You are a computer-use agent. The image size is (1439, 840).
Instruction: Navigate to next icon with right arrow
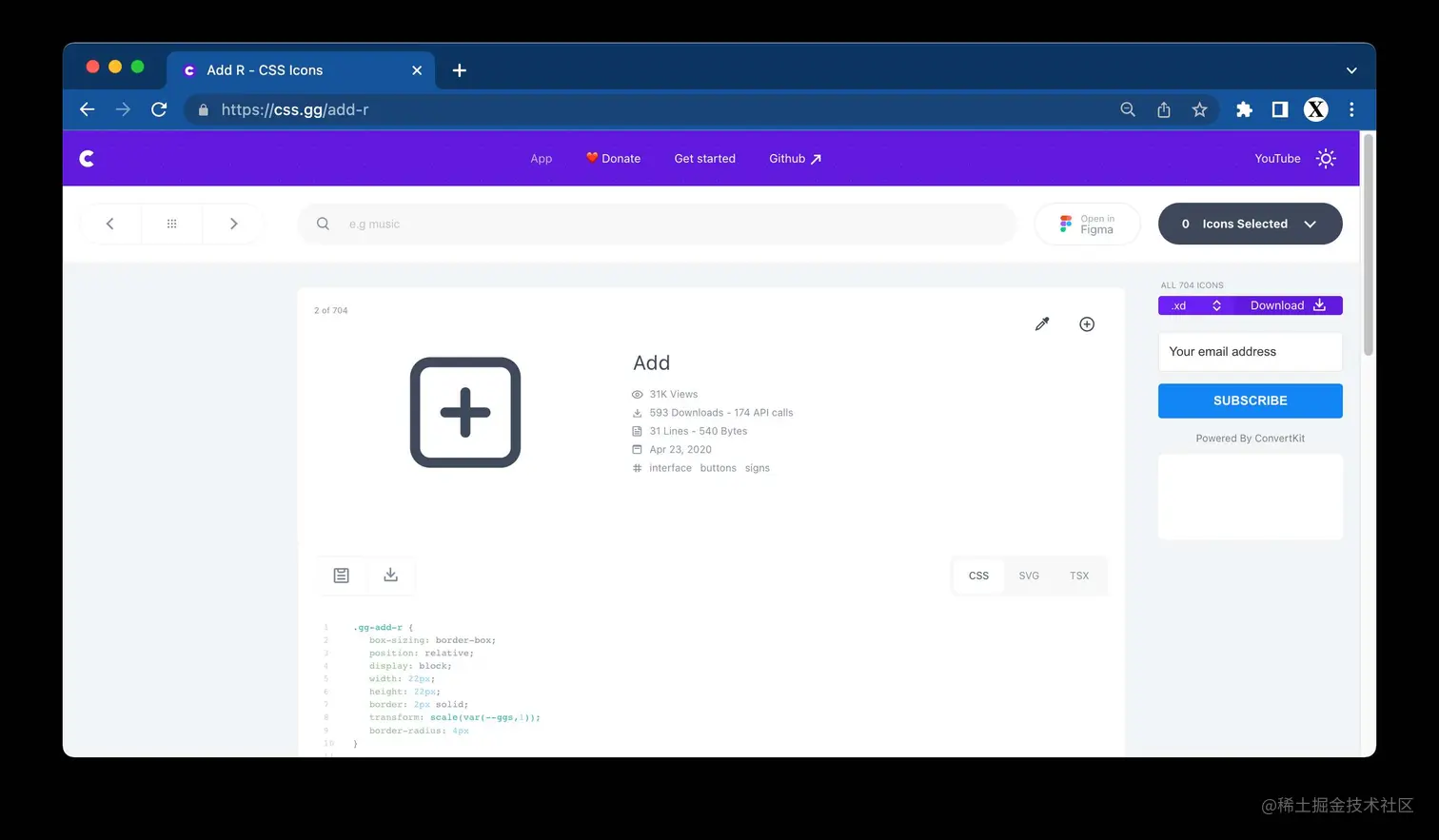coord(233,224)
